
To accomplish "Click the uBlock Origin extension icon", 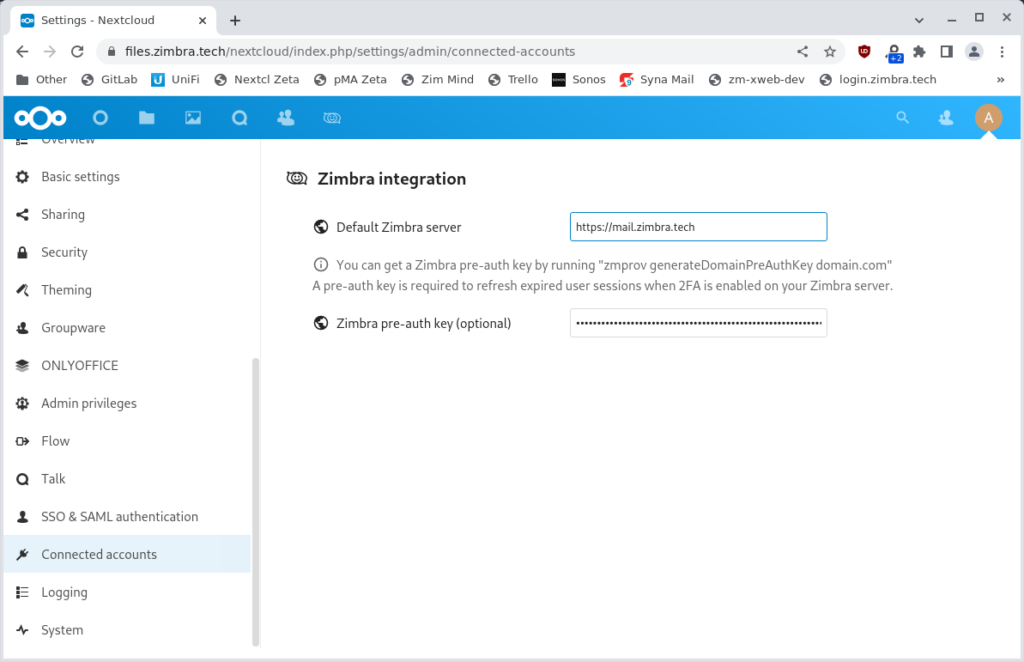I will click(x=861, y=51).
